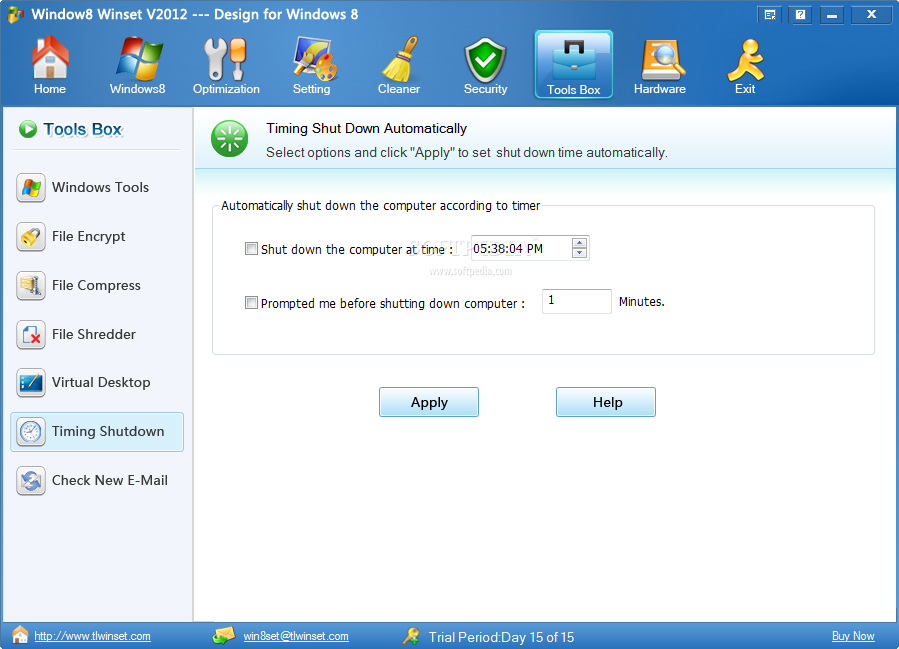Click the app logo in title bar
This screenshot has width=899, height=649.
click(15, 14)
